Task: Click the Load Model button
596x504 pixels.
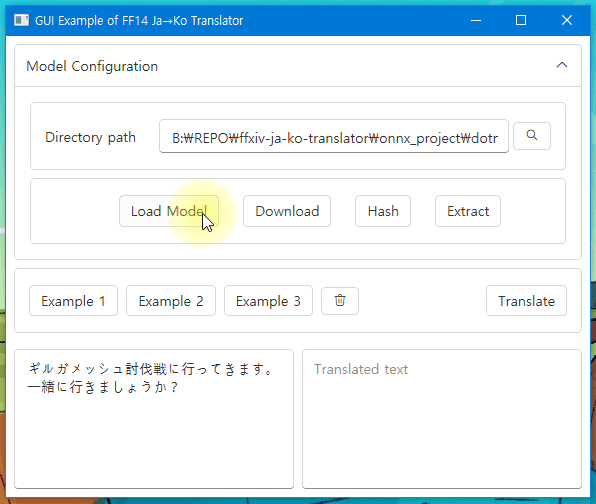Action: pos(169,211)
